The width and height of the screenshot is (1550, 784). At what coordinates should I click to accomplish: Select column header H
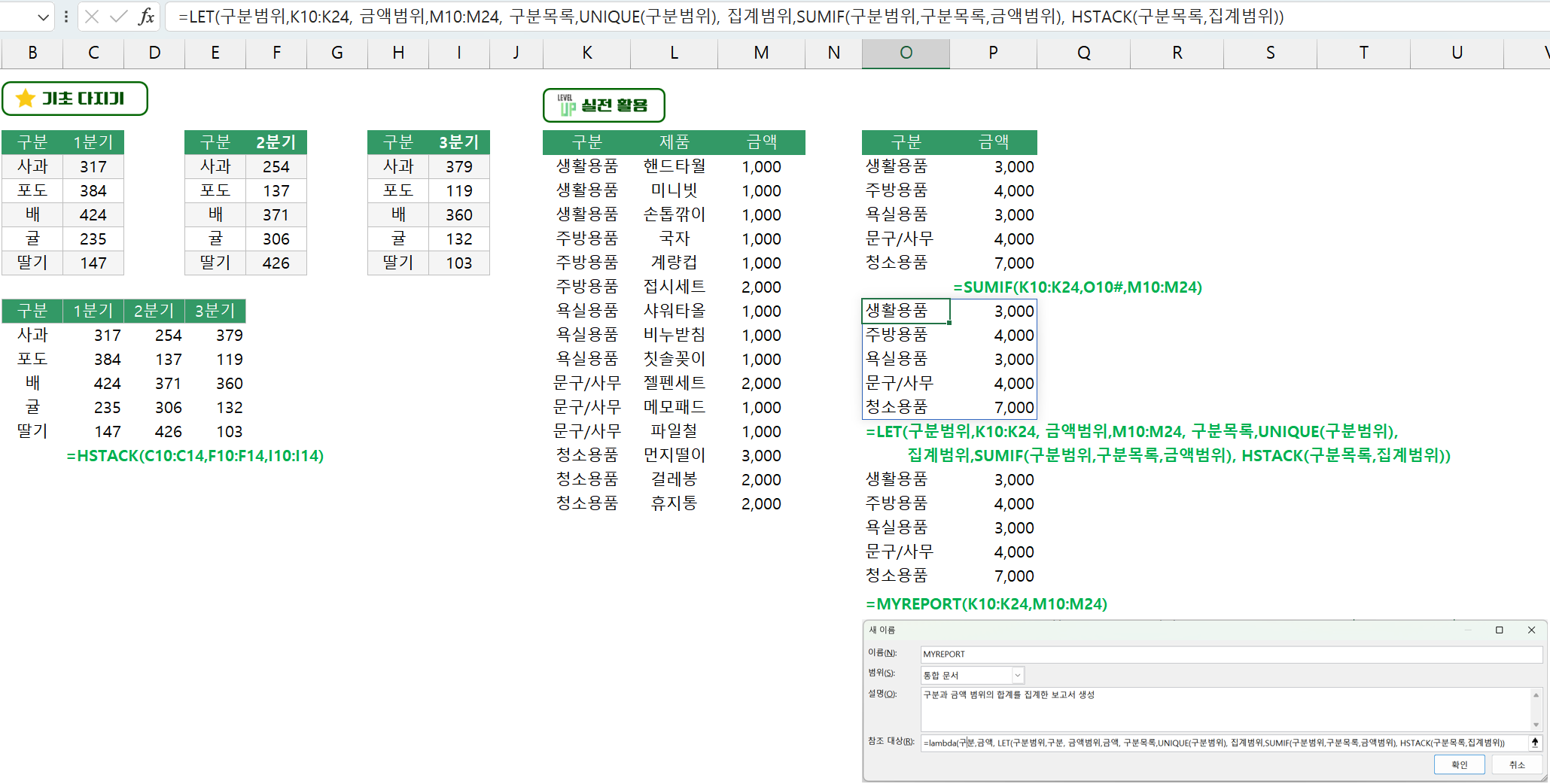[398, 53]
